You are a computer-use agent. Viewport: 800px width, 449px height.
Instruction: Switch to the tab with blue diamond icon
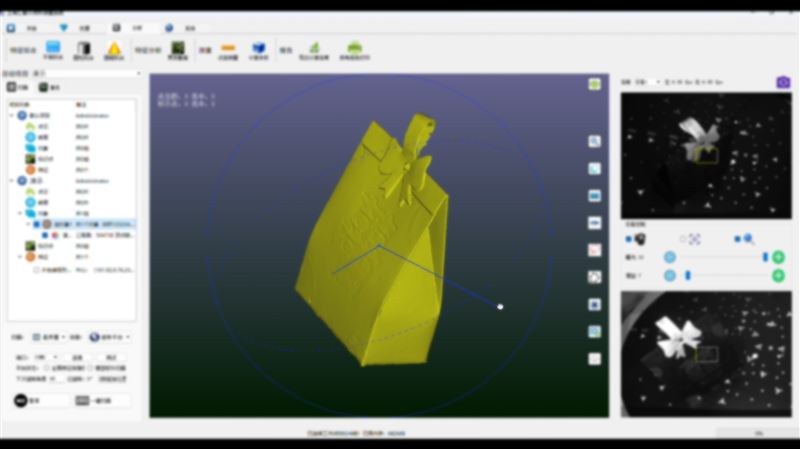(64, 28)
